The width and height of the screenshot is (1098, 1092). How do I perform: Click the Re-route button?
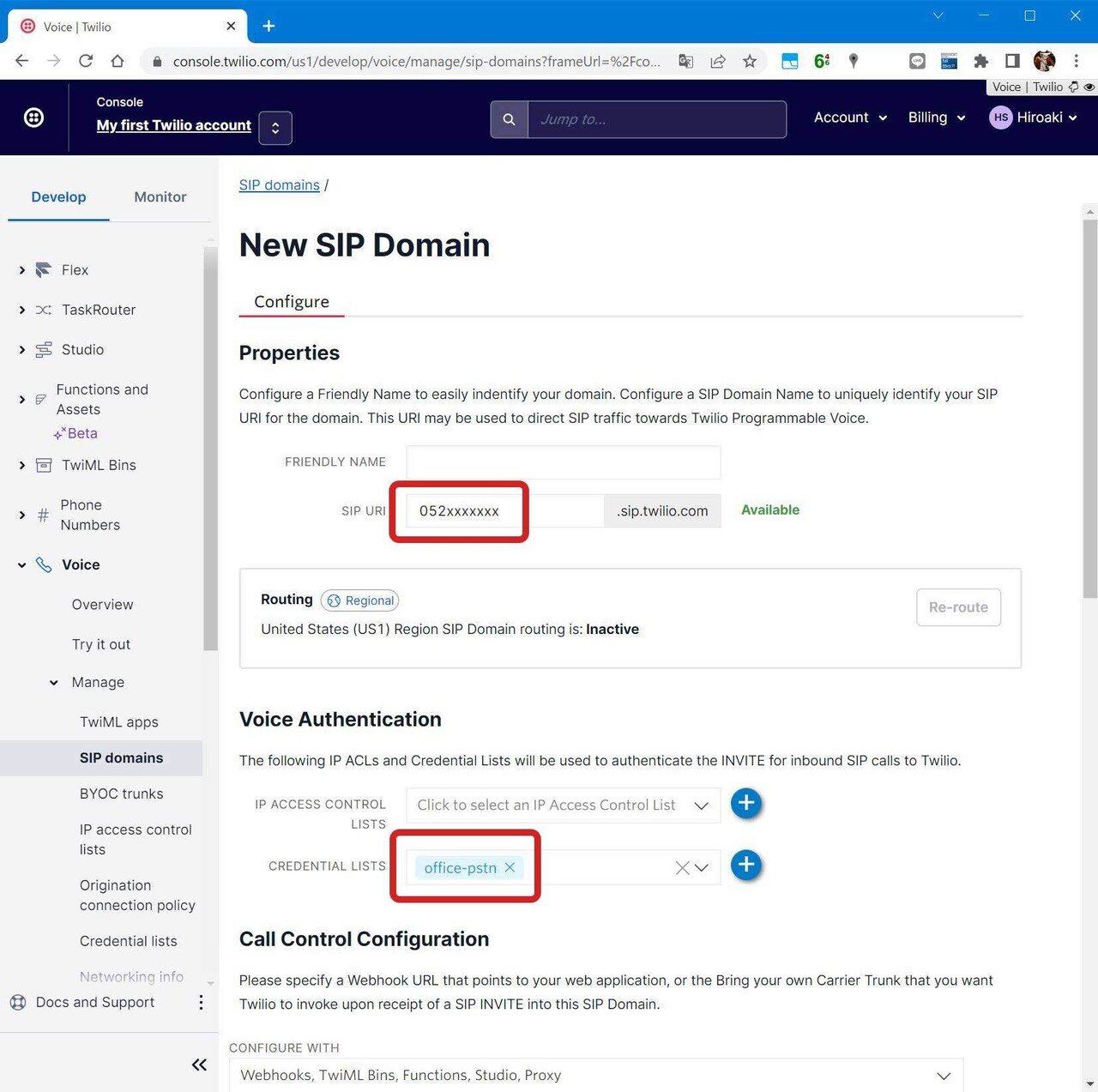[x=958, y=607]
